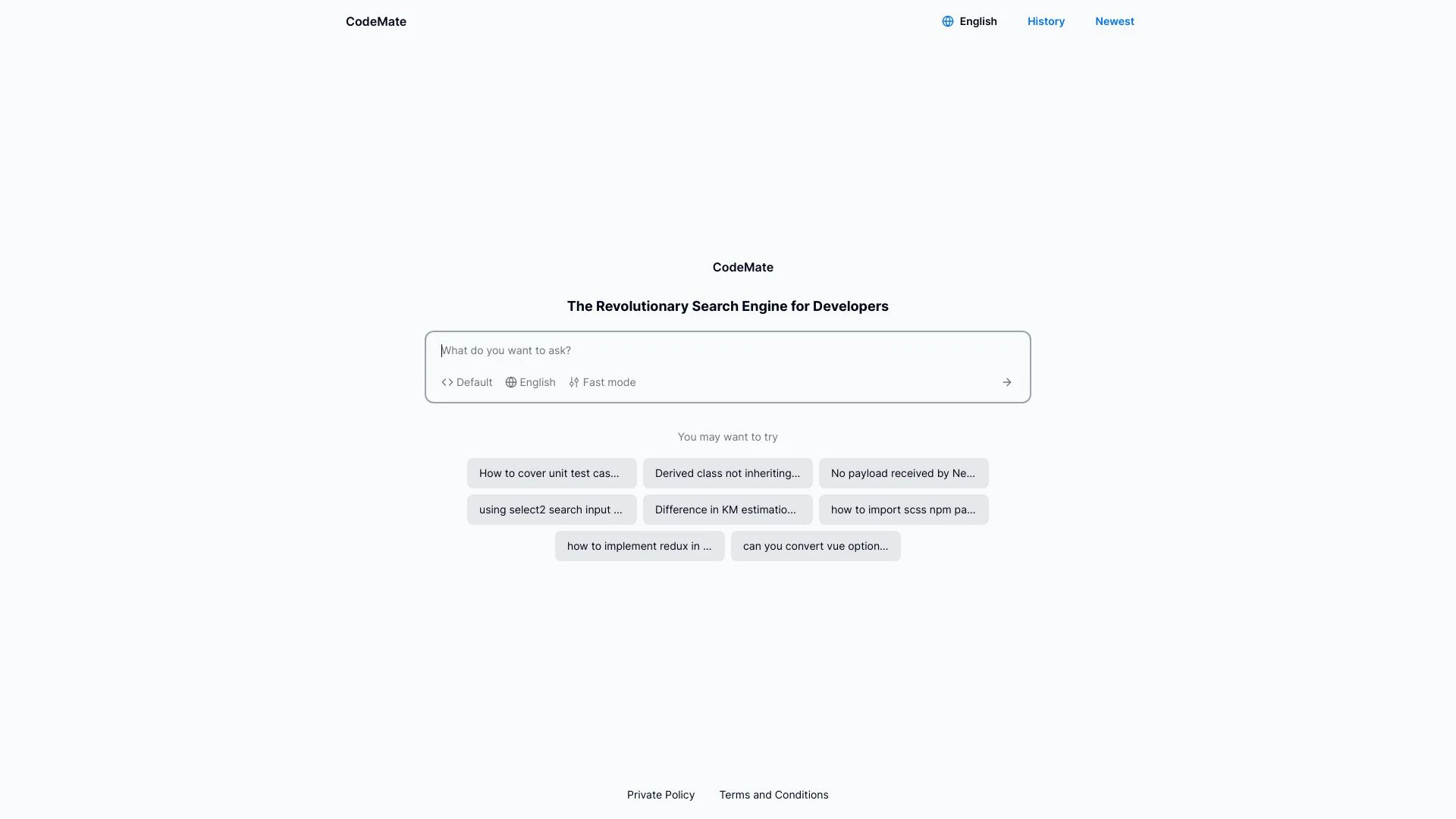
Task: Click the History nav icon link
Action: click(x=1046, y=21)
